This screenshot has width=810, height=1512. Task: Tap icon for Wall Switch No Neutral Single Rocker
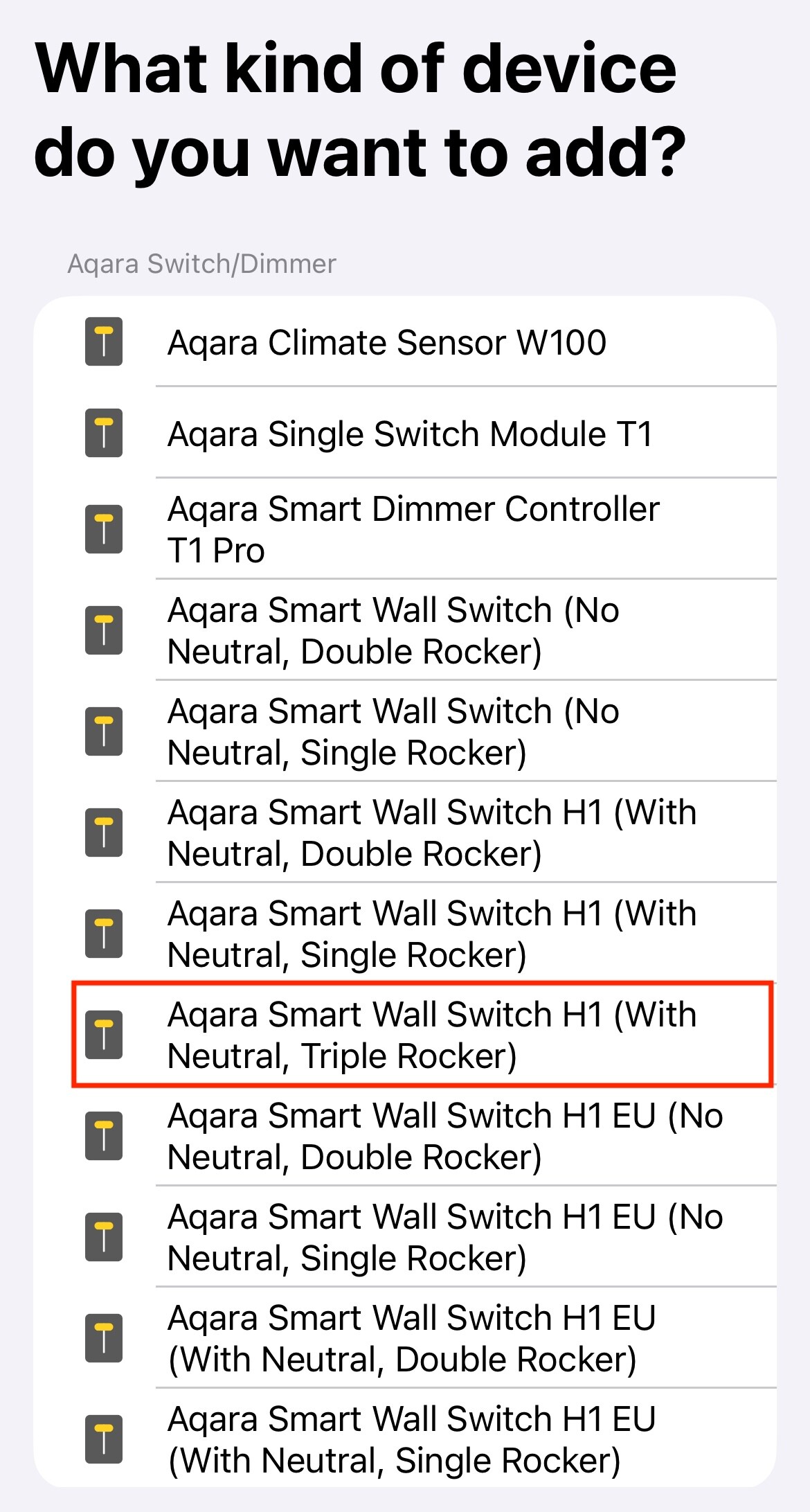tap(104, 731)
